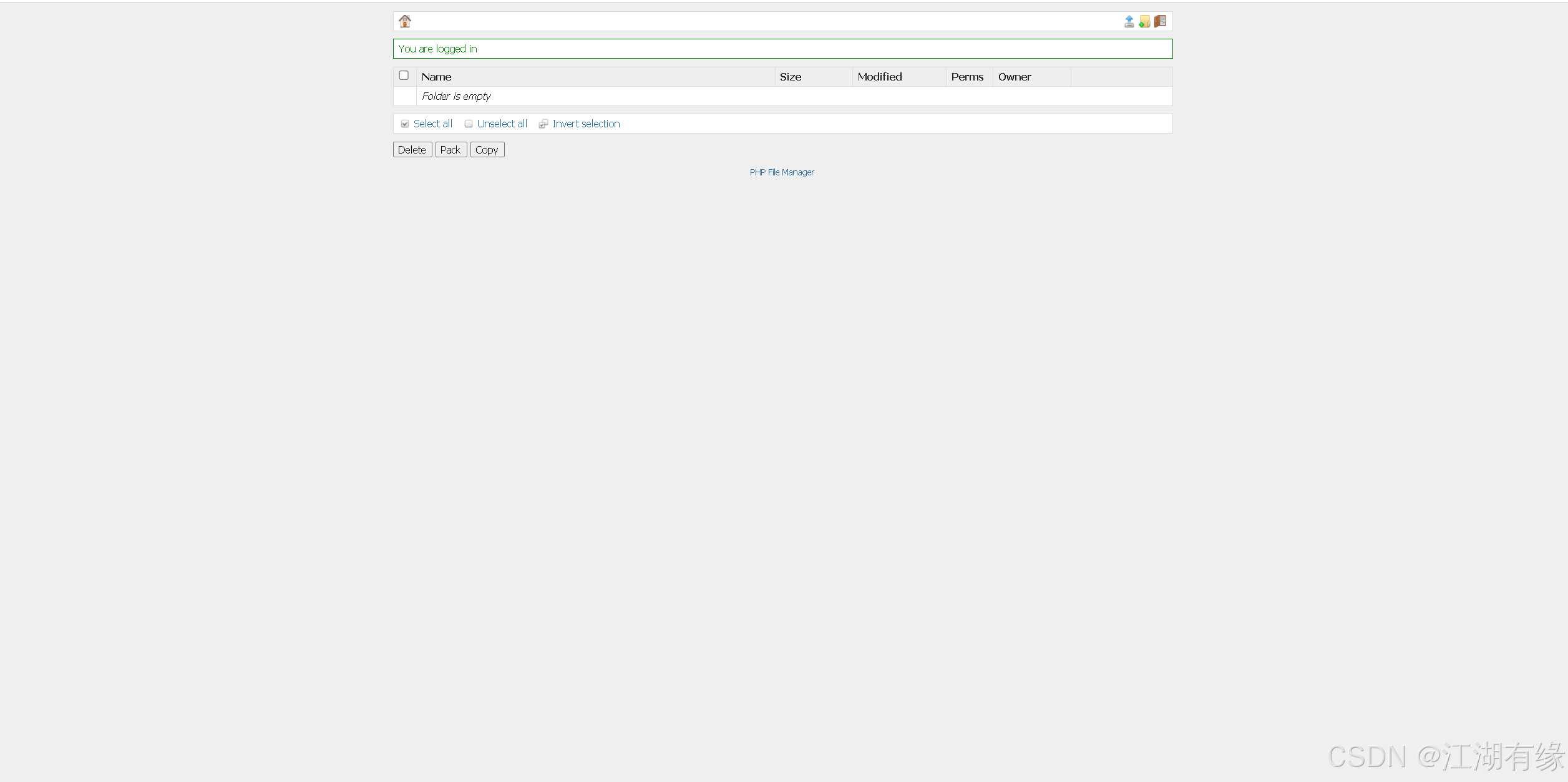Open the upload files icon
Viewport: 1568px width, 782px height.
1129,21
